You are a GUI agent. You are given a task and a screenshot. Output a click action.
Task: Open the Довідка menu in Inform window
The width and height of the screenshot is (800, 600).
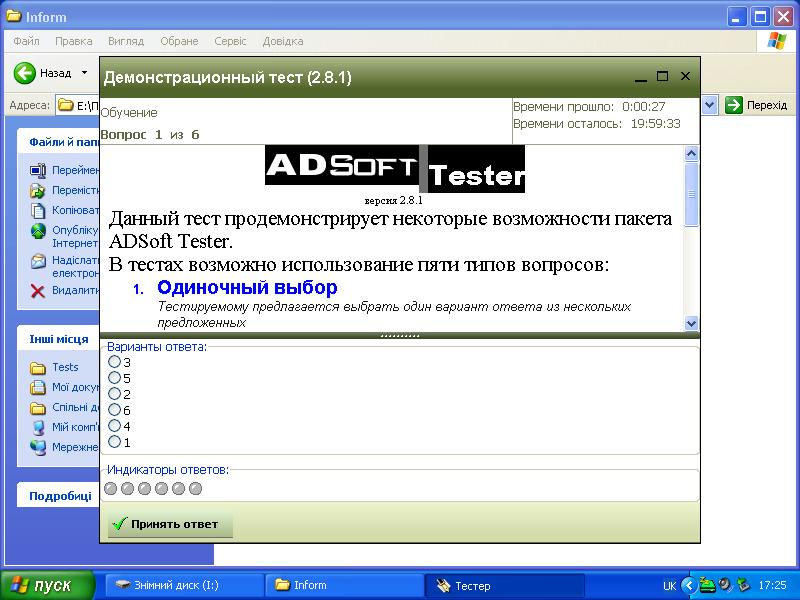283,41
